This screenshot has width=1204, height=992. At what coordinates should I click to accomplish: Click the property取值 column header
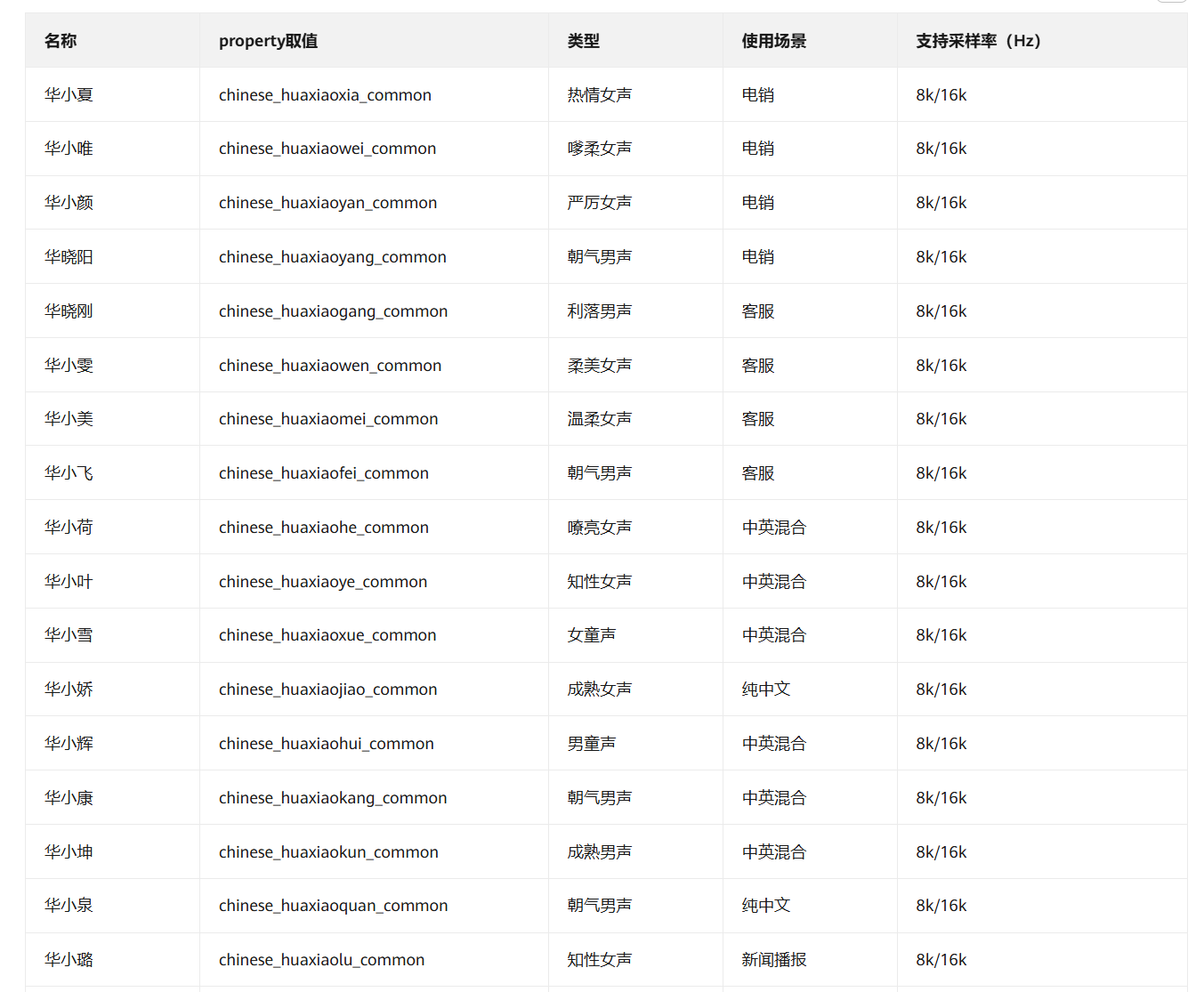pyautogui.click(x=268, y=41)
